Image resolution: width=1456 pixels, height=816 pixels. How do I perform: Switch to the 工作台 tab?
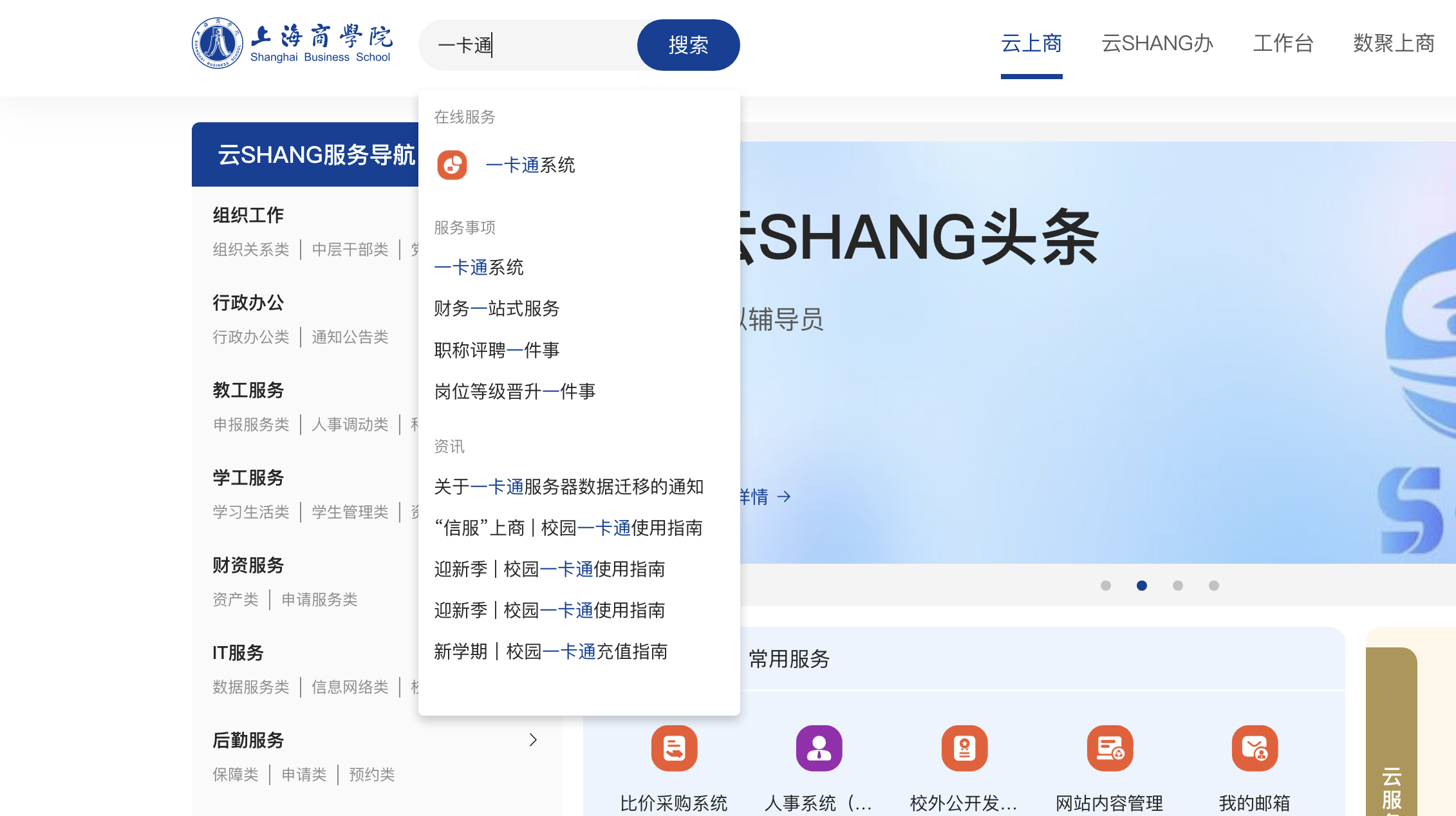(x=1283, y=44)
